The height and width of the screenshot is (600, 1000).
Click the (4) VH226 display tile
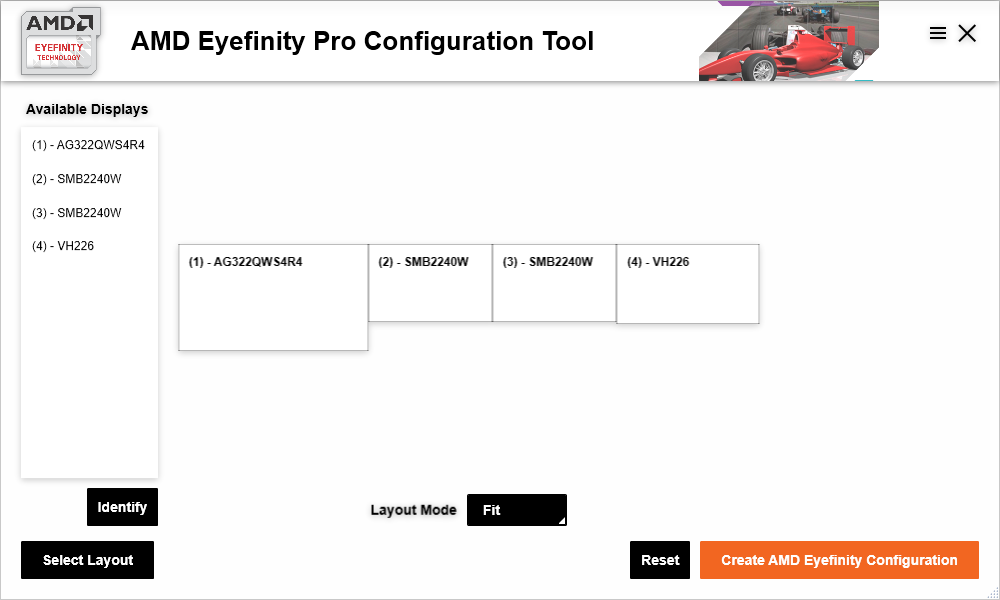click(688, 284)
